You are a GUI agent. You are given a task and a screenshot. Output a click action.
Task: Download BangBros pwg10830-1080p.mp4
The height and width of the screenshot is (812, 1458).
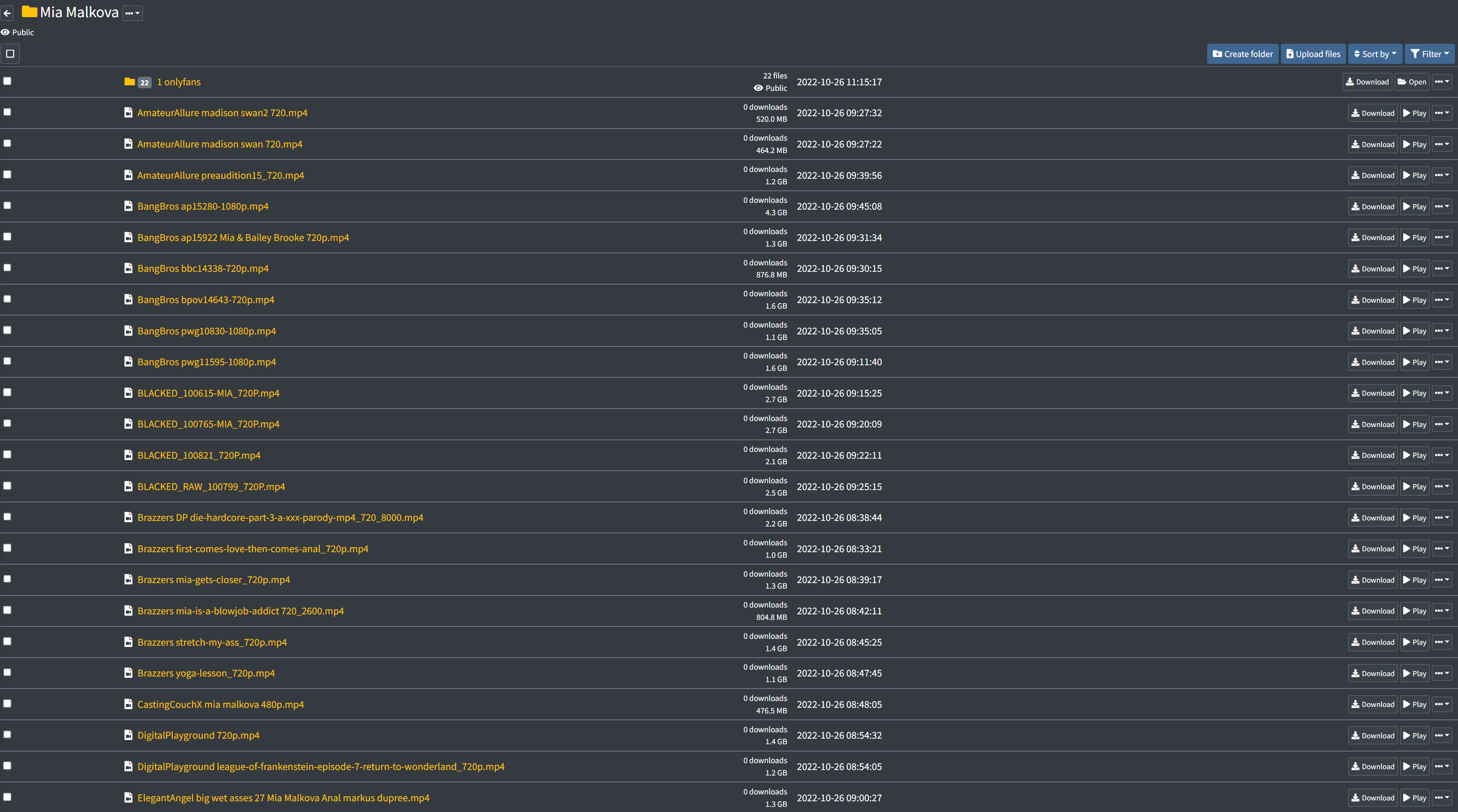click(1373, 331)
